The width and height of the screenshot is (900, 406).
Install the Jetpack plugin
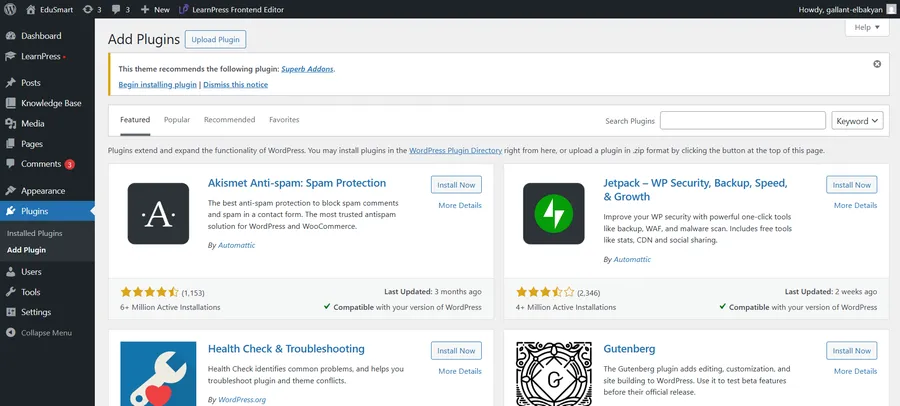852,185
